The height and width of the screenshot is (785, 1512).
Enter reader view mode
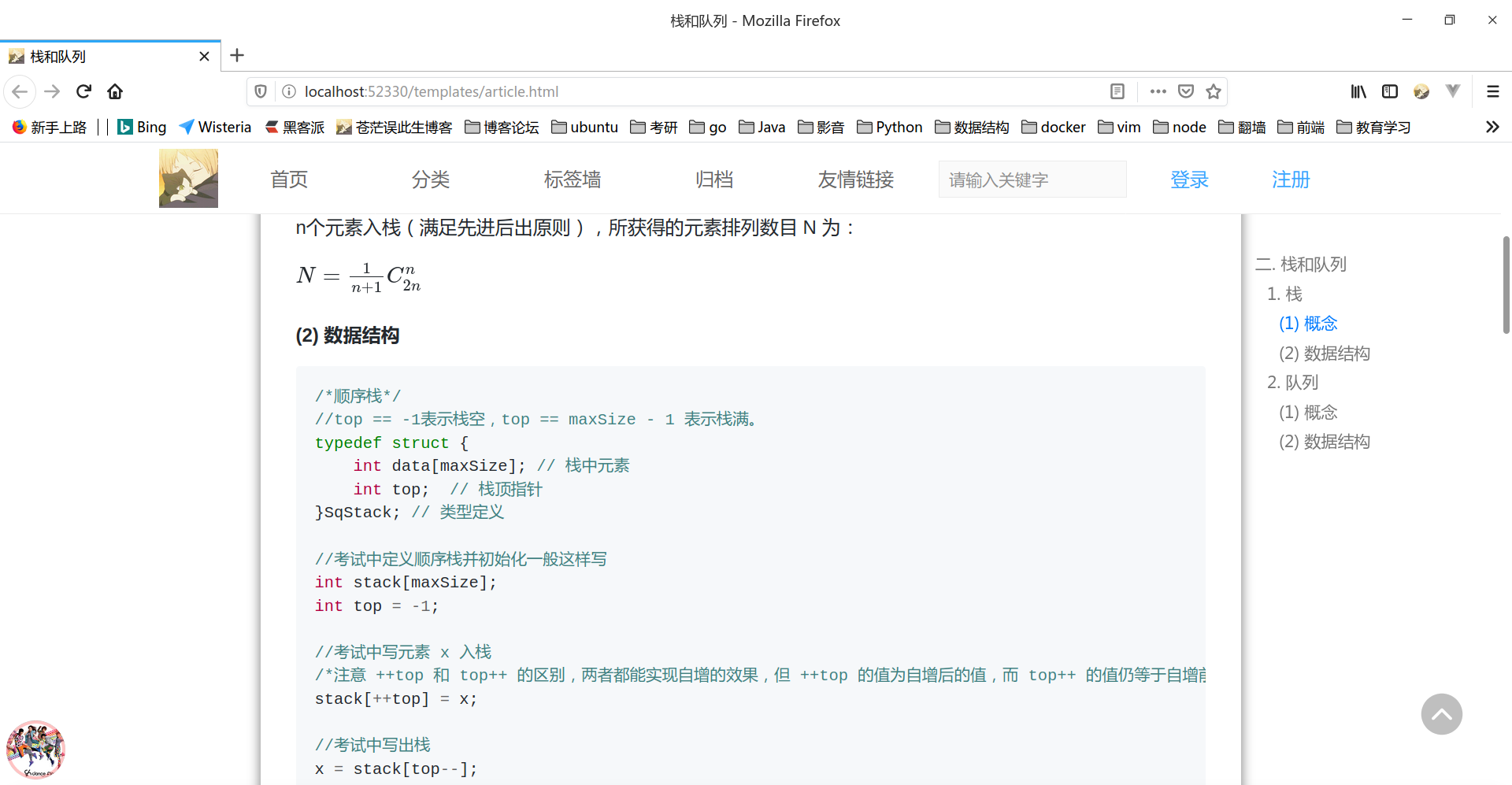[x=1117, y=91]
